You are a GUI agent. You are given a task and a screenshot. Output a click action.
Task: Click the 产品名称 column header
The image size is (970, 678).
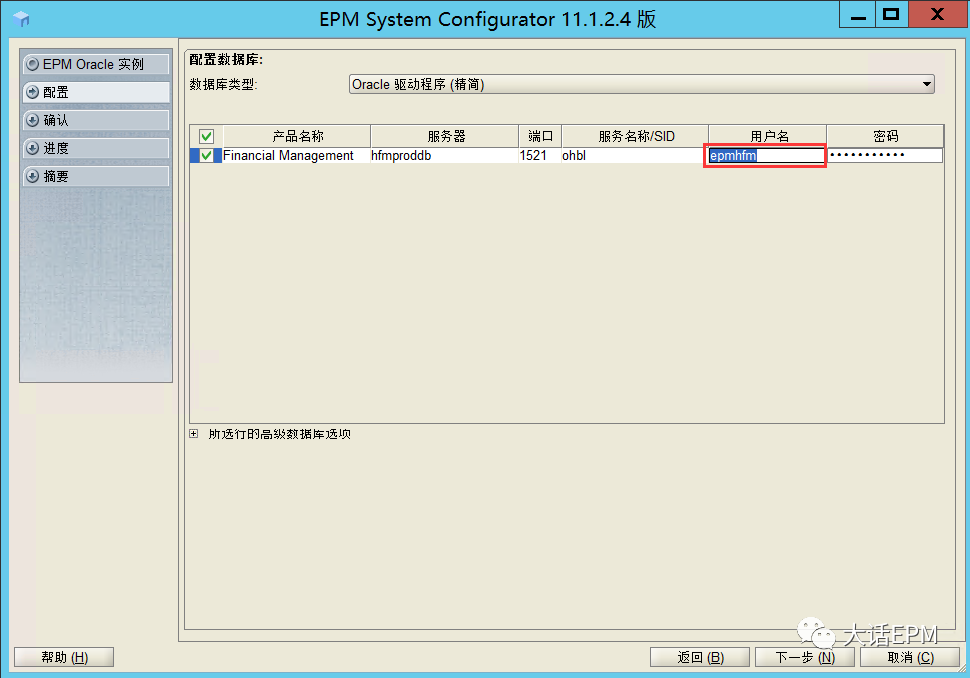(297, 136)
